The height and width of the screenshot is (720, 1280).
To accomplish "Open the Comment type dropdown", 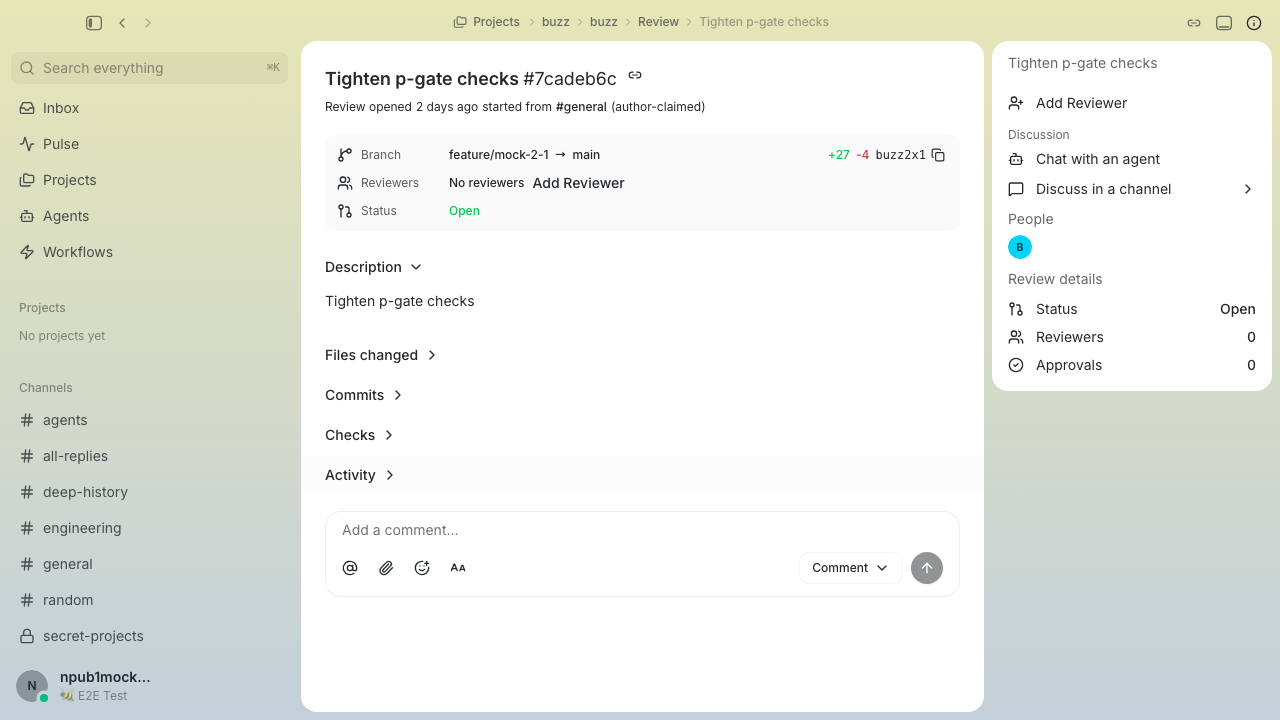I will 850,568.
